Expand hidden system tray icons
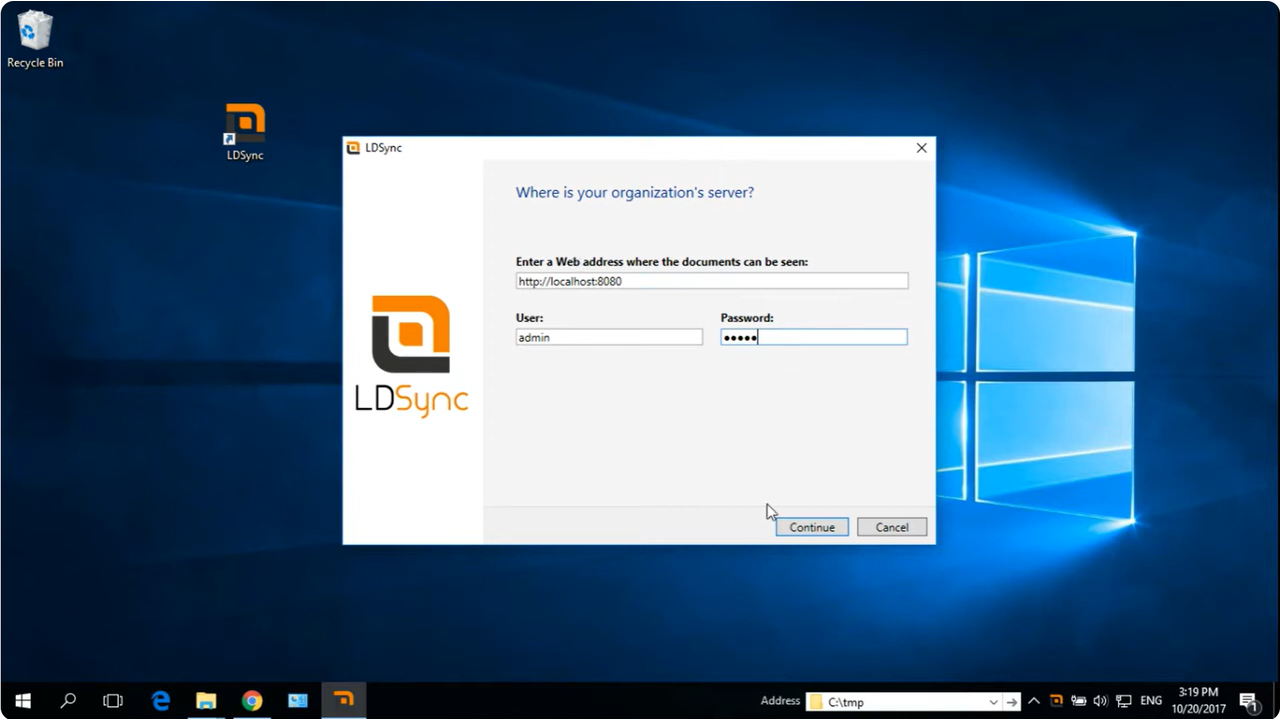This screenshot has height=720, width=1280. [x=1033, y=701]
